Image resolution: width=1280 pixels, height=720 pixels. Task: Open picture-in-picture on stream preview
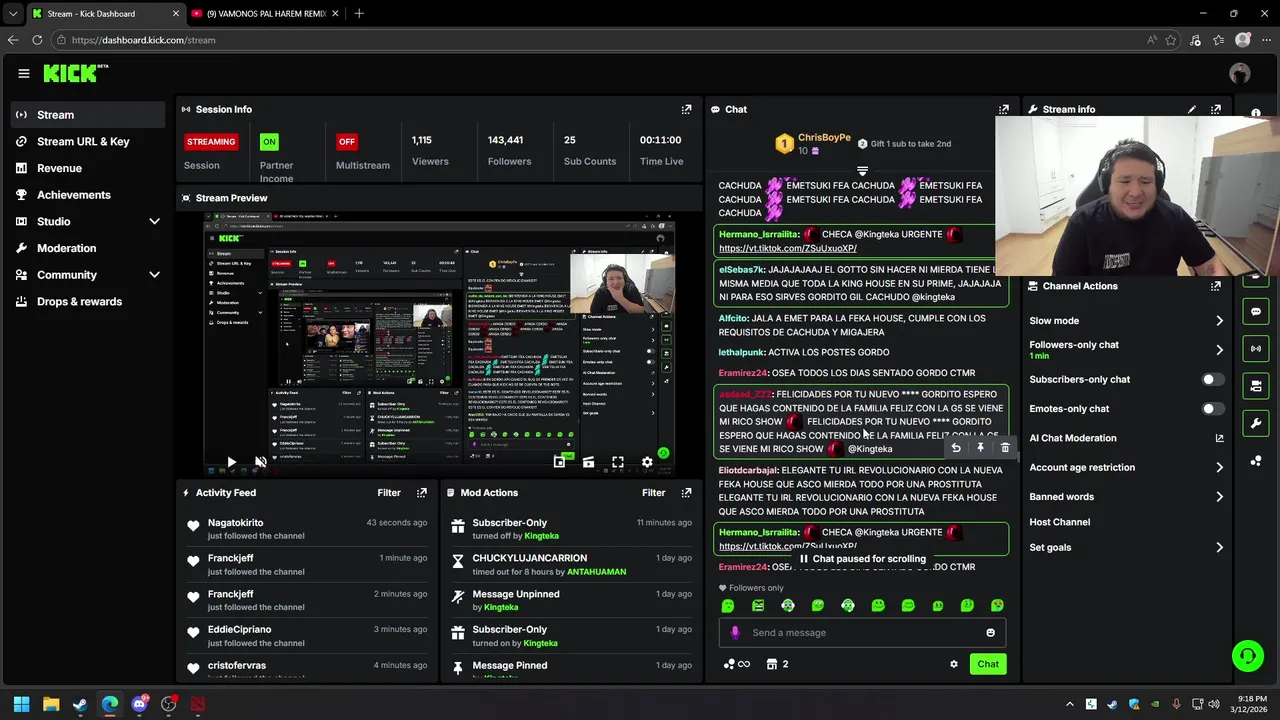click(x=559, y=462)
